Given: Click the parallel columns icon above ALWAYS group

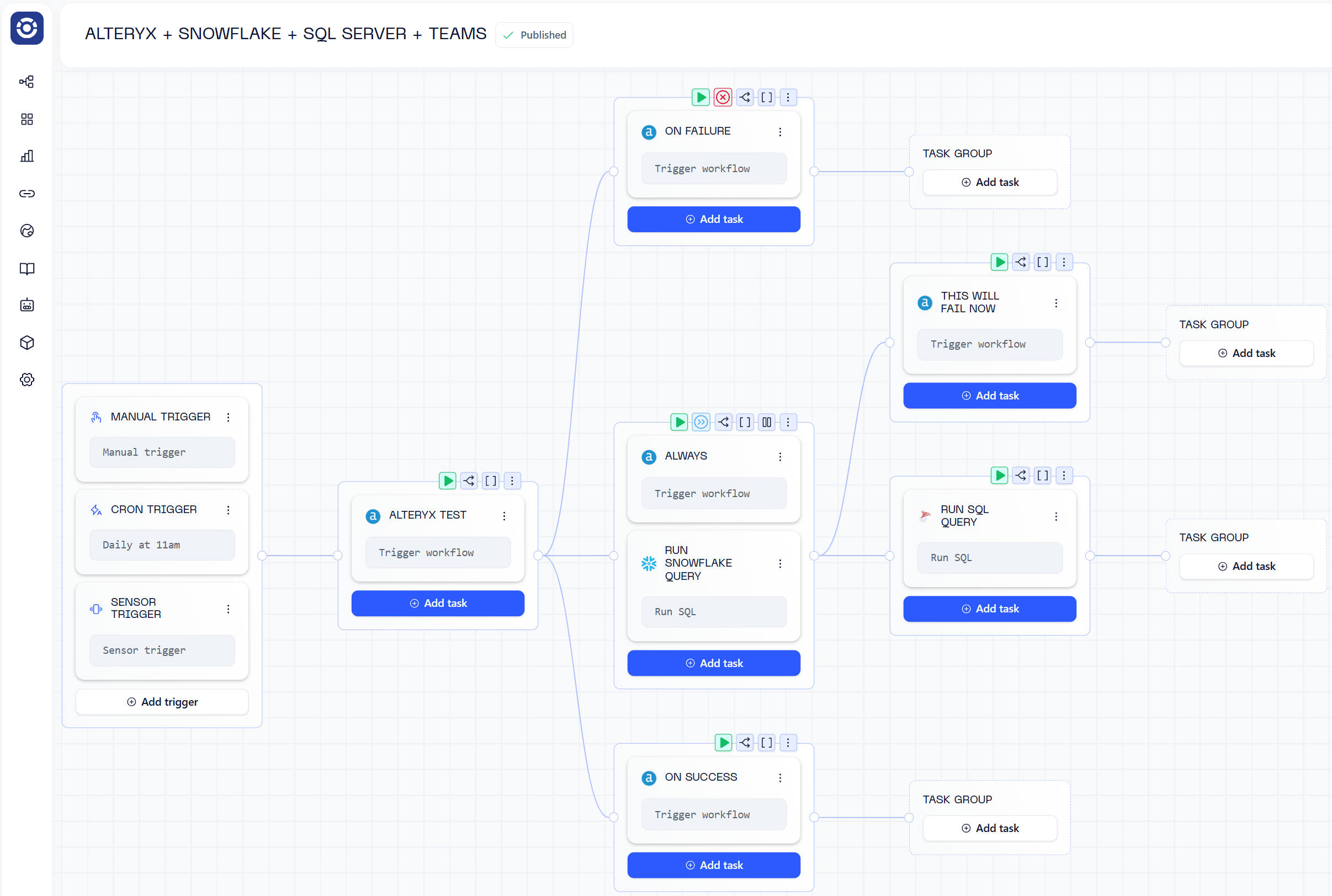Looking at the screenshot, I should [767, 422].
